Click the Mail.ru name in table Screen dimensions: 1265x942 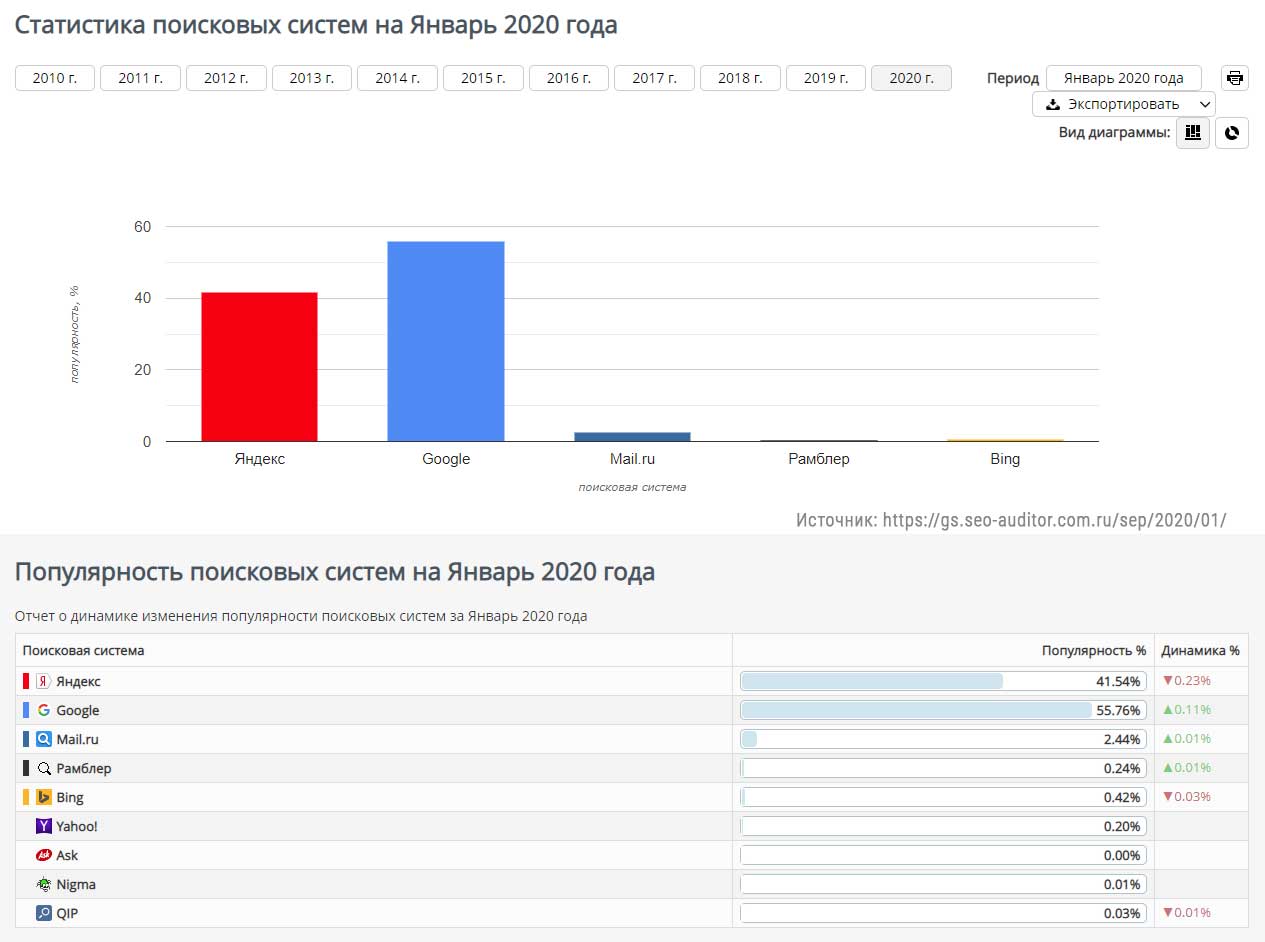(77, 739)
